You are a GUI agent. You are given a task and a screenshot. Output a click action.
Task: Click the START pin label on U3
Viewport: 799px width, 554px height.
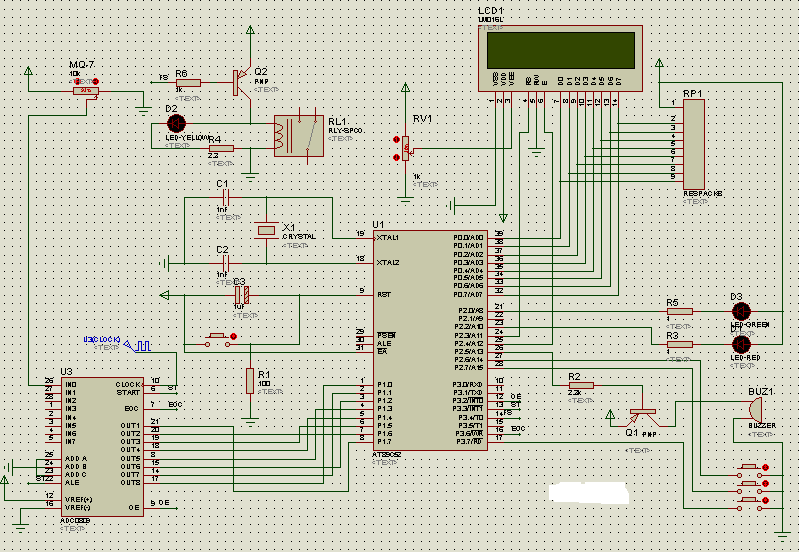point(128,393)
